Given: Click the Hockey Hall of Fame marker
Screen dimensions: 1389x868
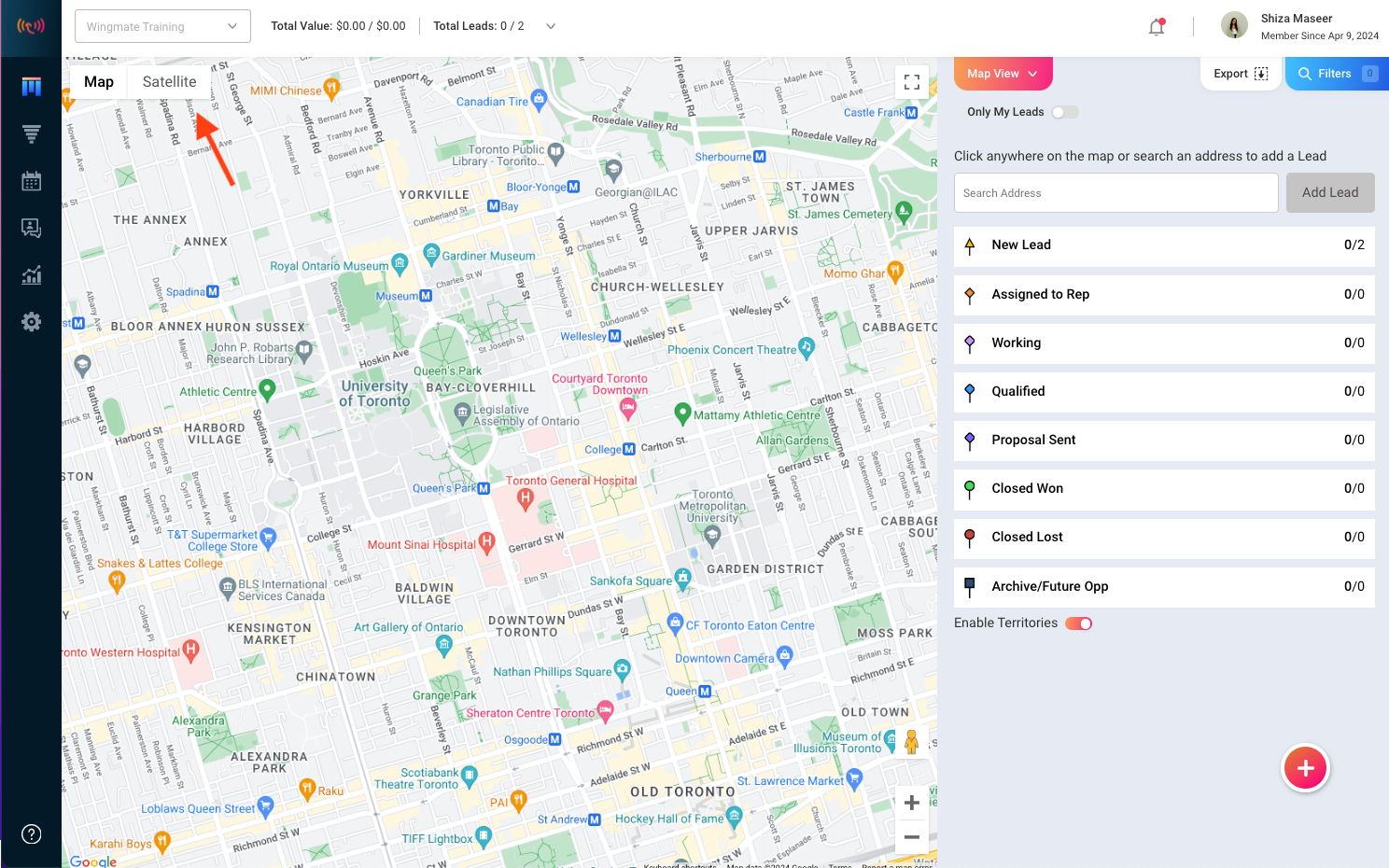Looking at the screenshot, I should (x=734, y=817).
